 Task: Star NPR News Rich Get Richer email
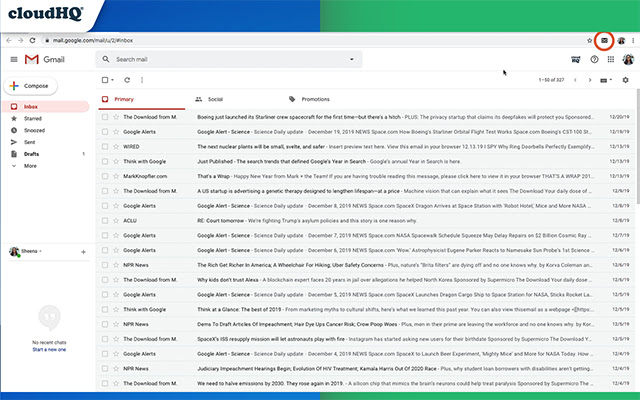tap(116, 265)
